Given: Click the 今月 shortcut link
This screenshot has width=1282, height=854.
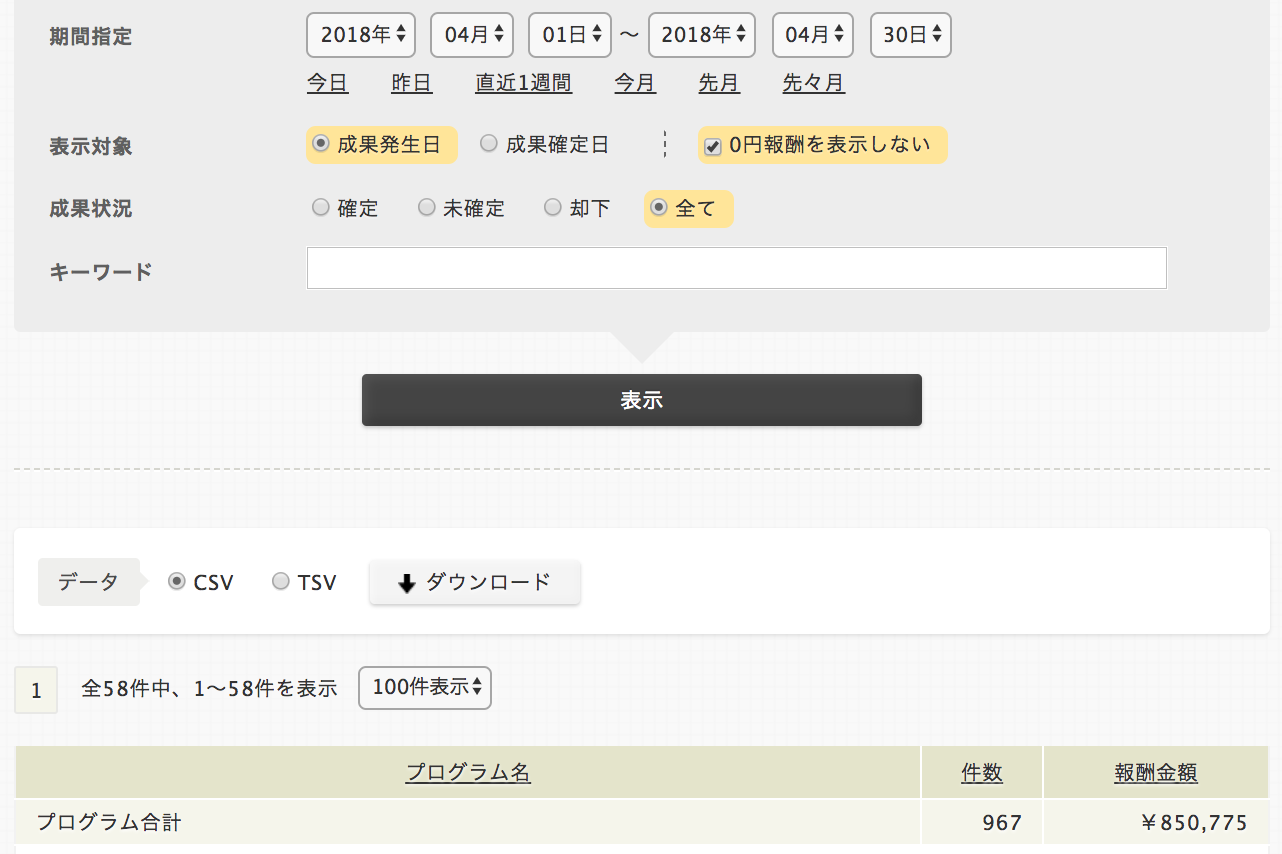Looking at the screenshot, I should pyautogui.click(x=635, y=83).
